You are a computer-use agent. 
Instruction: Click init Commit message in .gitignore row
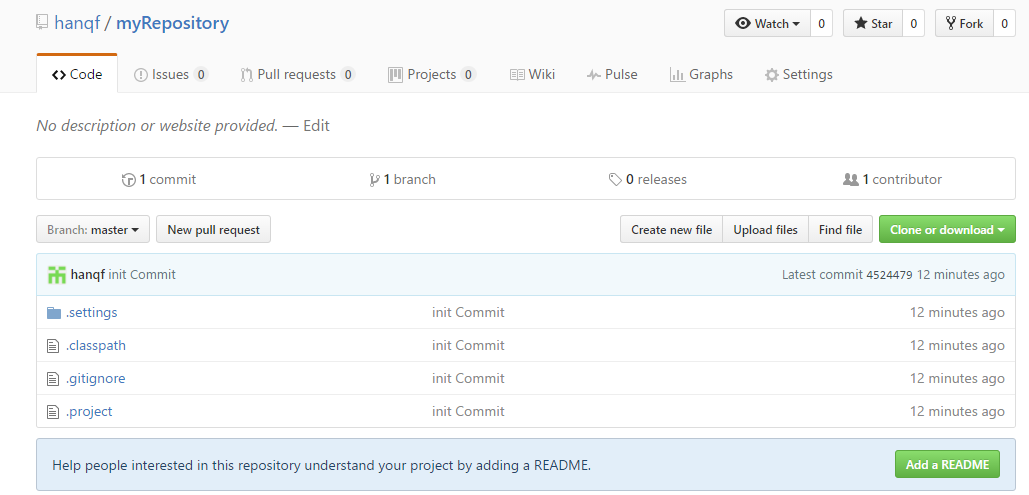(x=469, y=378)
